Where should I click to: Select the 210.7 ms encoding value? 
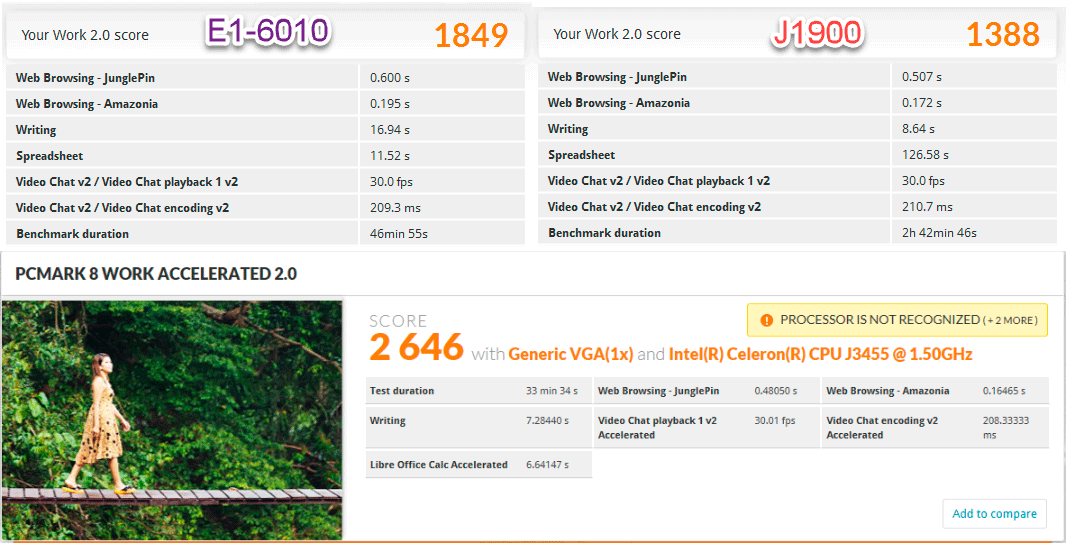927,207
